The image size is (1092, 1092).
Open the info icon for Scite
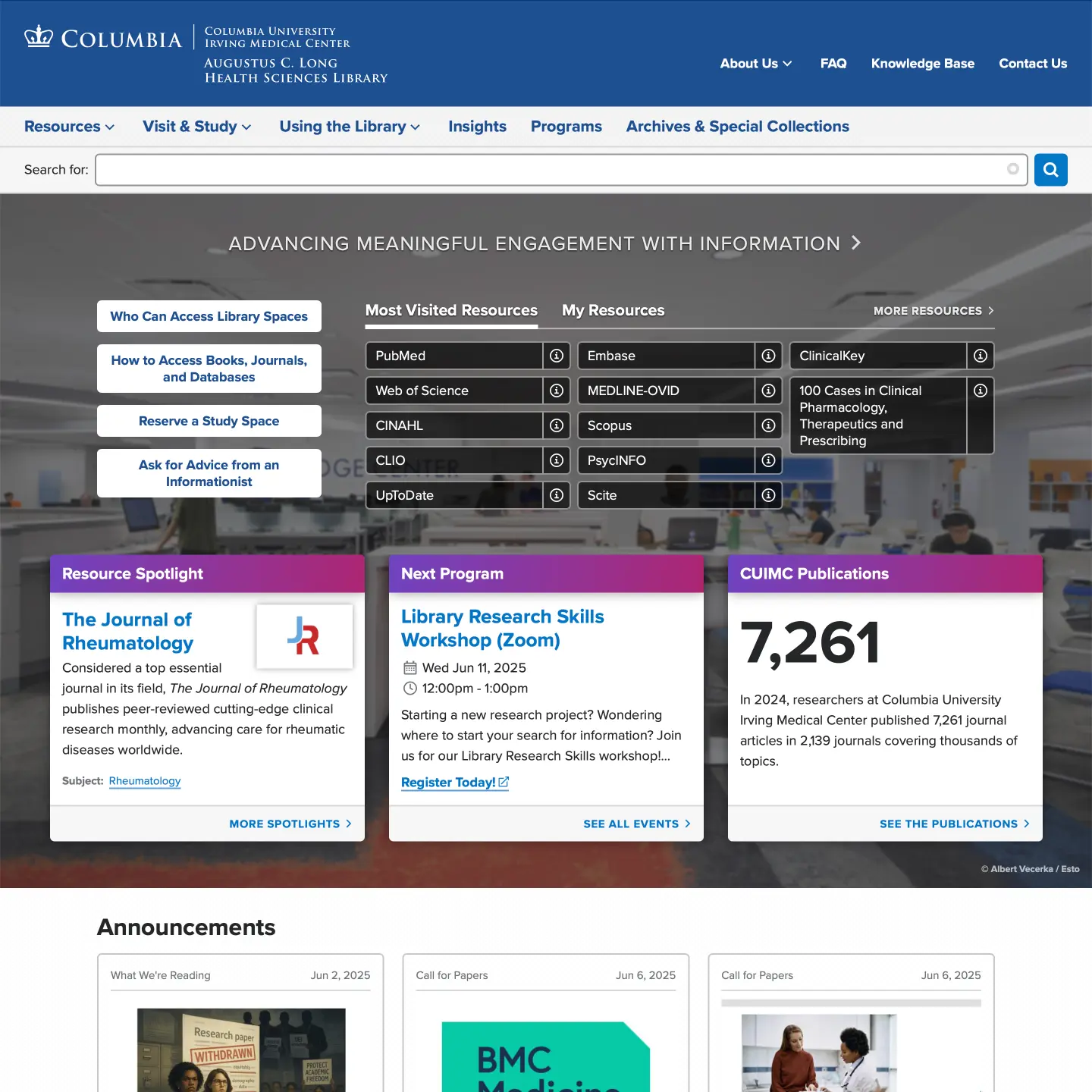(768, 495)
